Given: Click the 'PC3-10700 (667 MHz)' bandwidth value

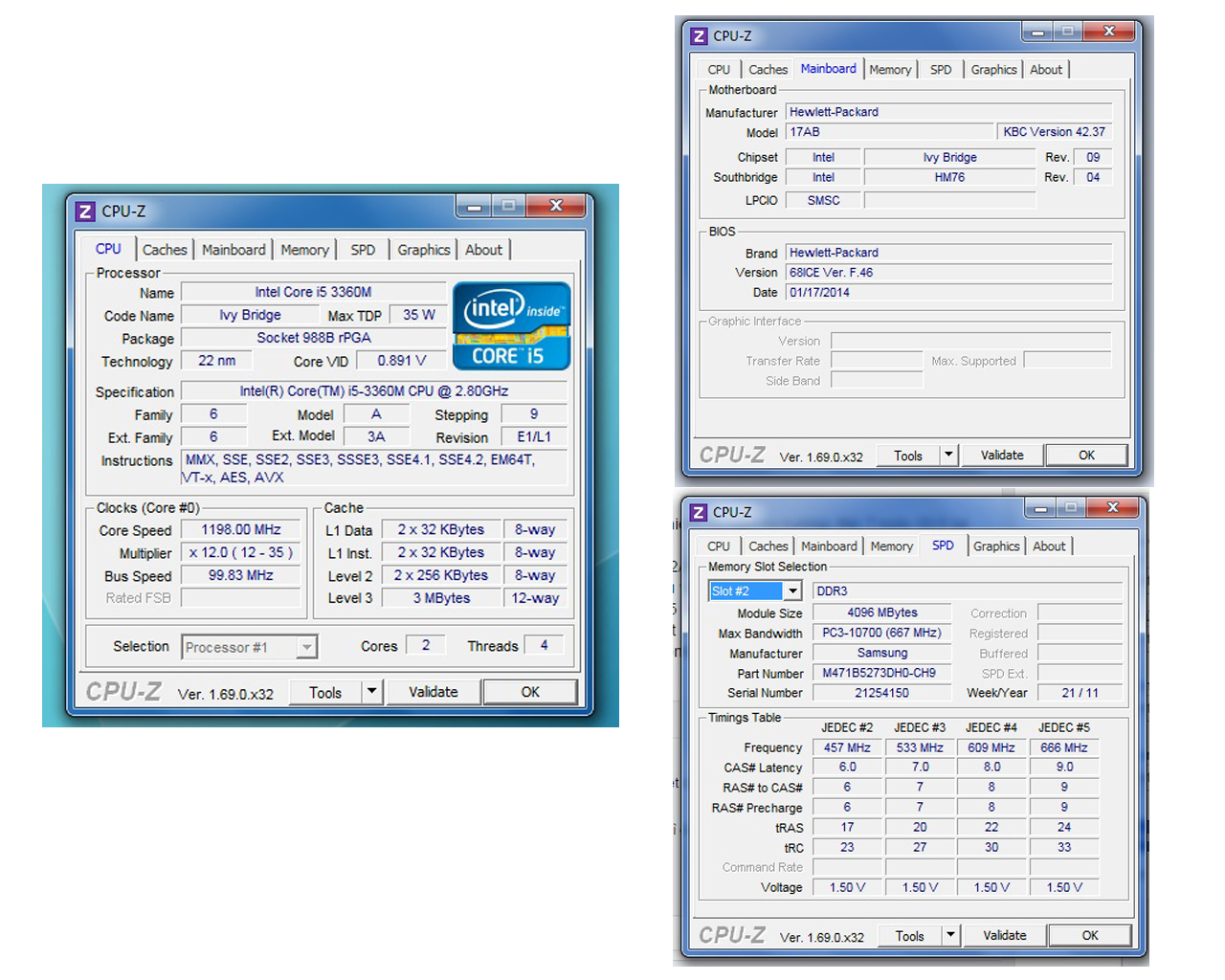Looking at the screenshot, I should tap(882, 633).
